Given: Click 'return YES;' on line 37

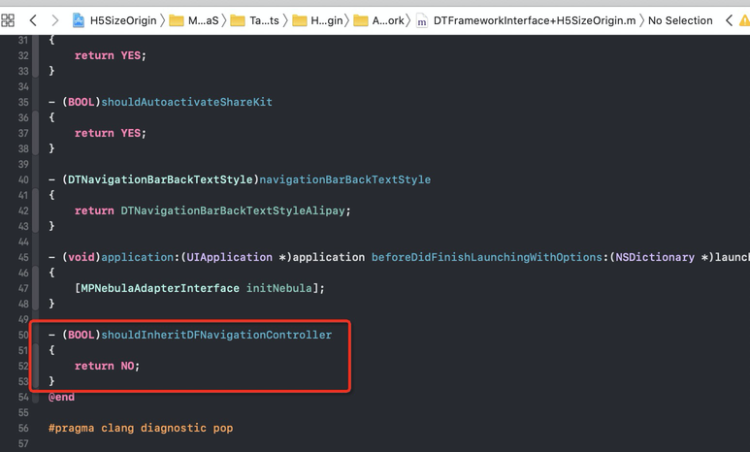Looking at the screenshot, I should click(x=110, y=133).
